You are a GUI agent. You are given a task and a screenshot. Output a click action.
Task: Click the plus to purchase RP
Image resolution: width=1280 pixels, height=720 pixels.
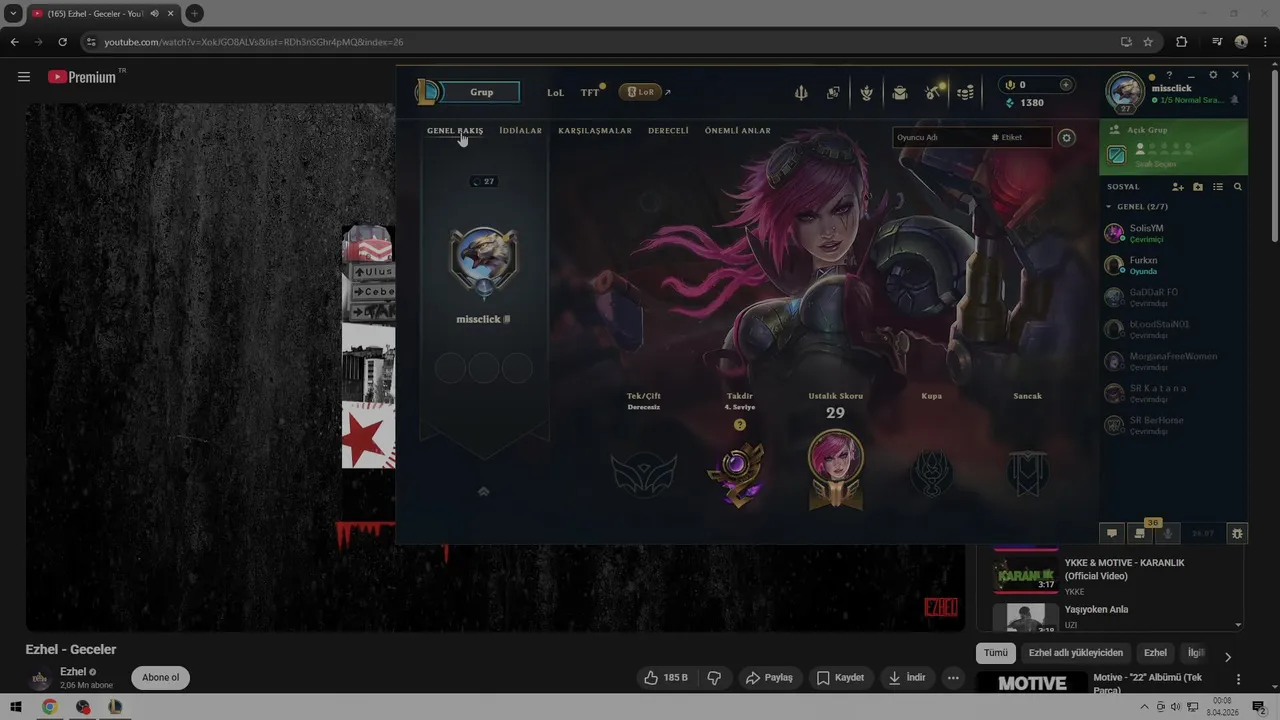[x=1066, y=85]
